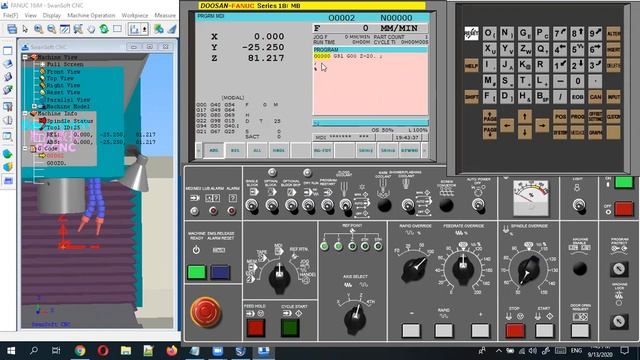The height and width of the screenshot is (360, 640).
Task: Click the white RESET key on the keypad
Action: click(471, 33)
